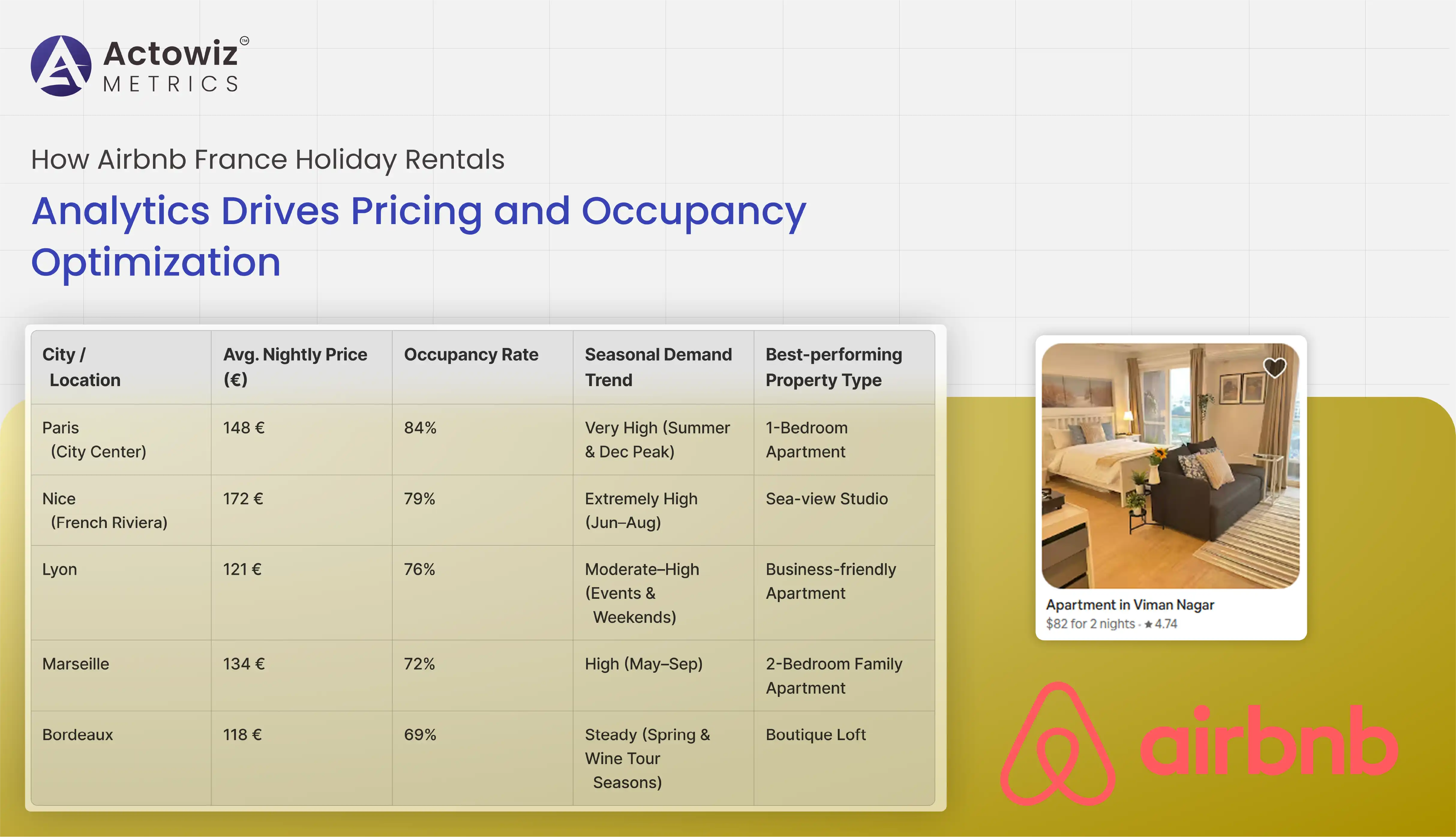Screen dimensions: 1456x837
Task: Click 'Best-performing Property Type' header
Action: pos(834,367)
